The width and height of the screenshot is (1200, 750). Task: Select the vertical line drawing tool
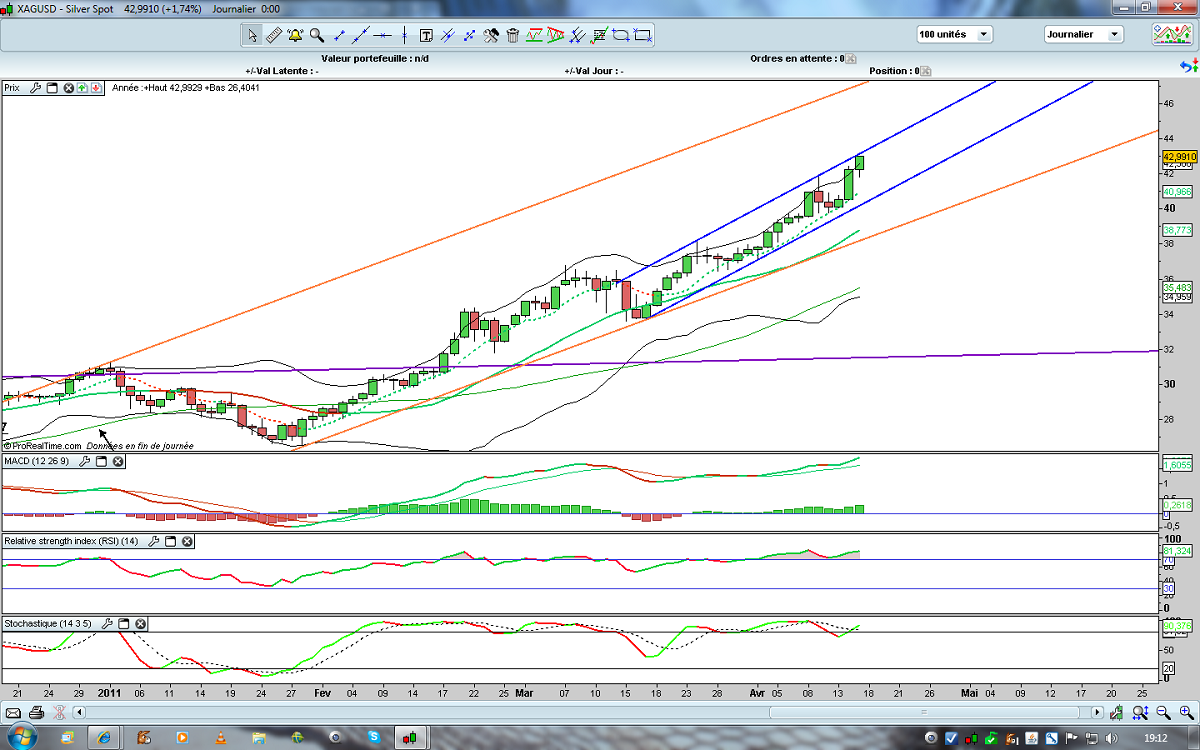point(404,35)
